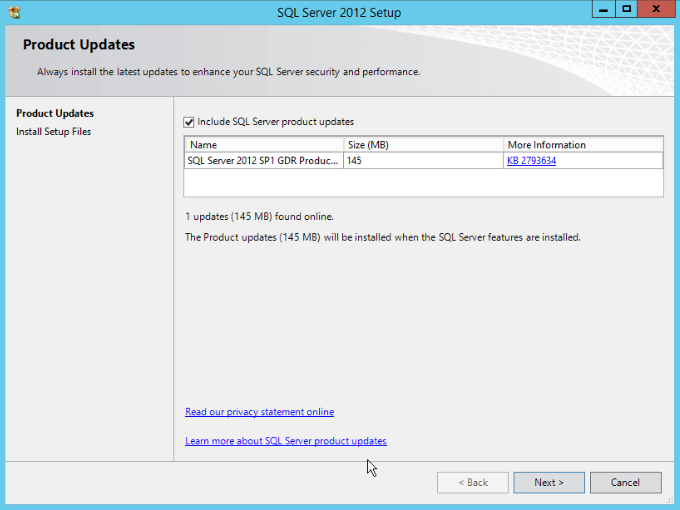Close the SQL Server 2012 Setup window
Image resolution: width=680 pixels, height=510 pixels.
point(655,10)
